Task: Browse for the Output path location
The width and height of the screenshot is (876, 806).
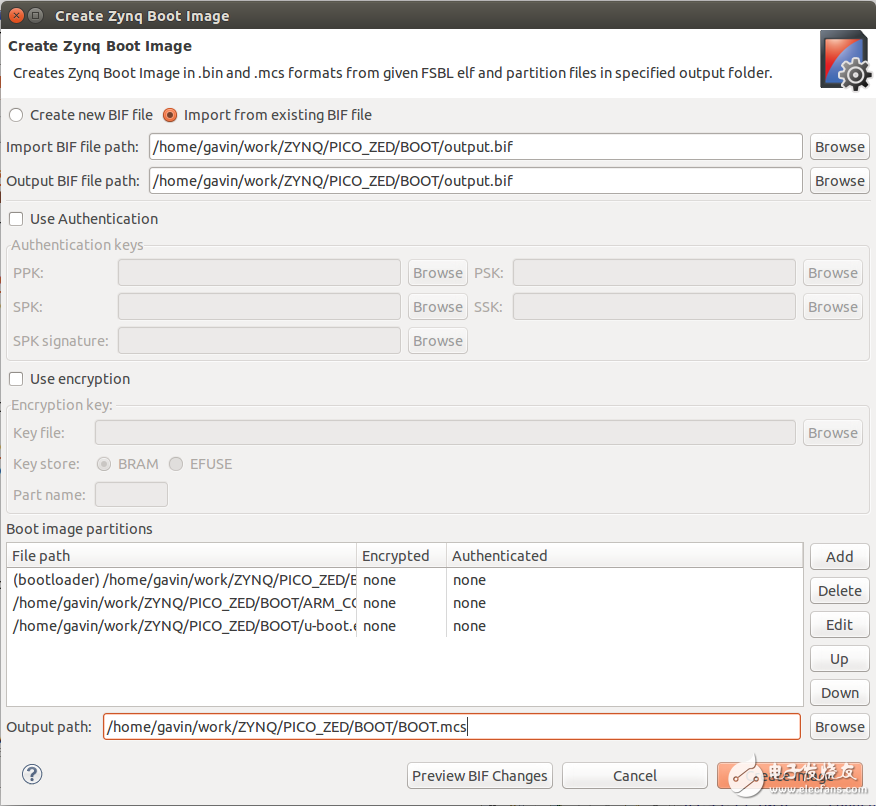Action: click(x=839, y=727)
